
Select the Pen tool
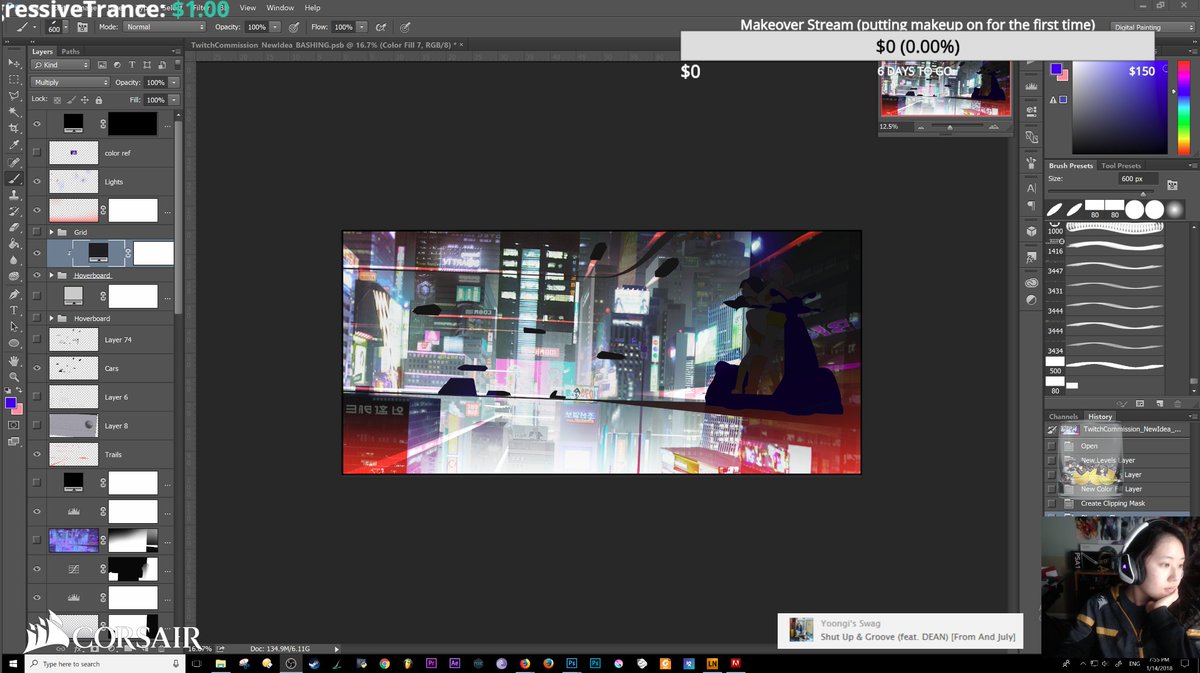click(14, 294)
